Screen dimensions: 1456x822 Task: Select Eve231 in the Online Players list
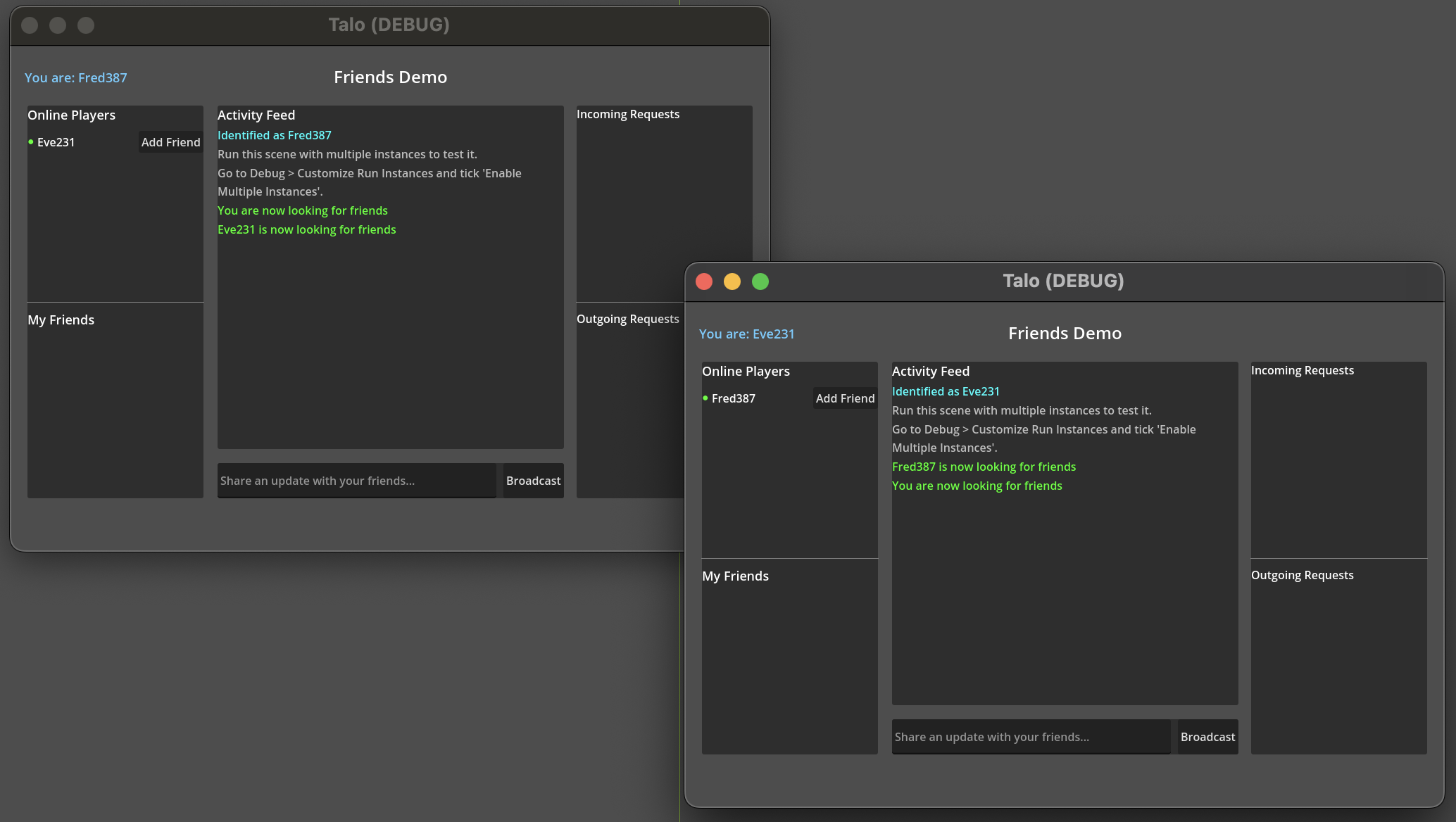point(56,142)
